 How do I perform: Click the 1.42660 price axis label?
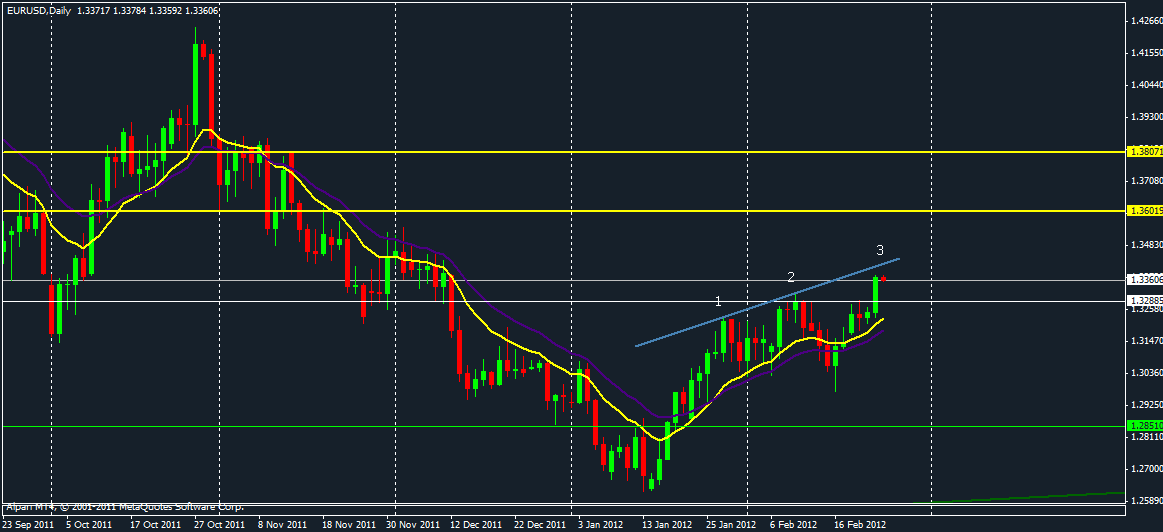pyautogui.click(x=1146, y=21)
